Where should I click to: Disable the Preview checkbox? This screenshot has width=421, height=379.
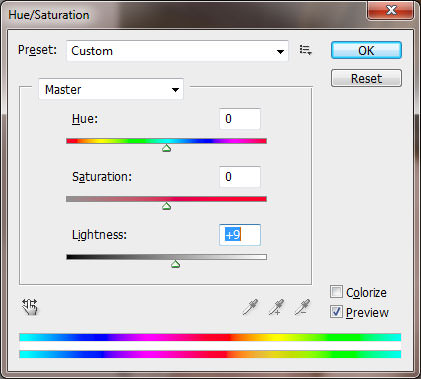click(x=336, y=312)
